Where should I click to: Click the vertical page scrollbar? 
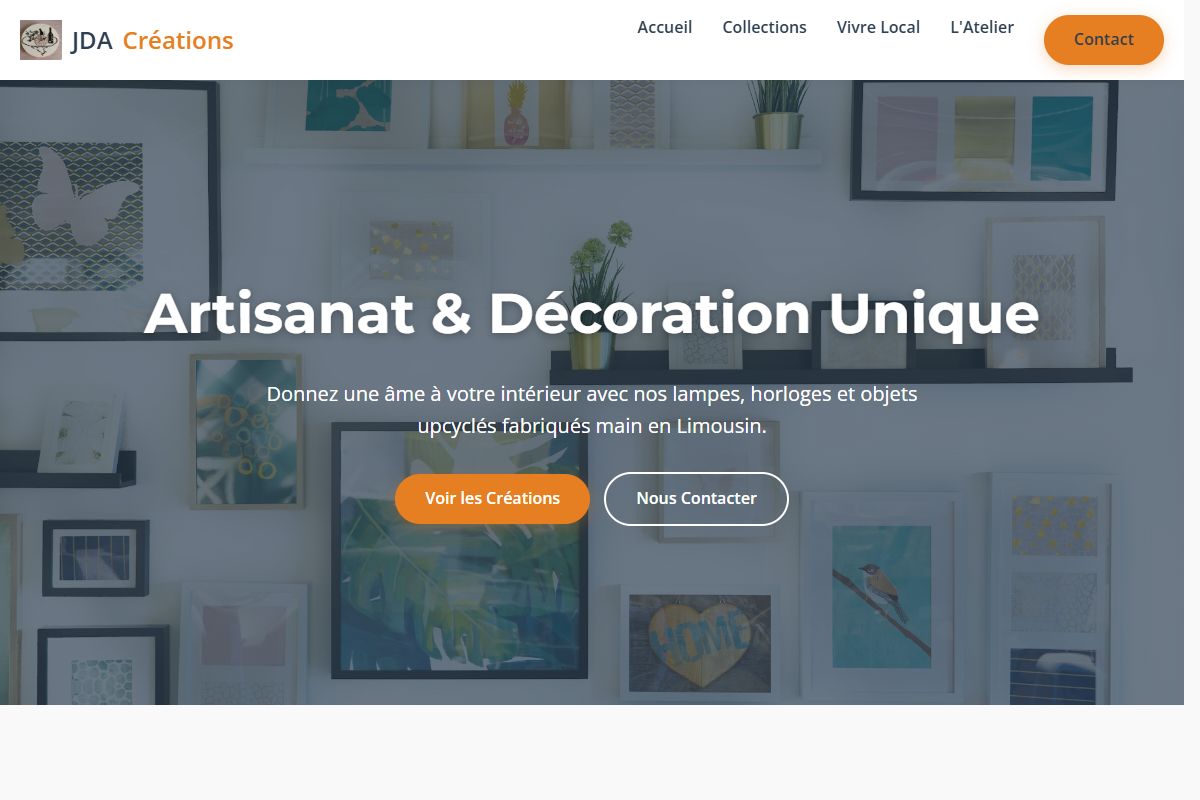[x=1192, y=400]
